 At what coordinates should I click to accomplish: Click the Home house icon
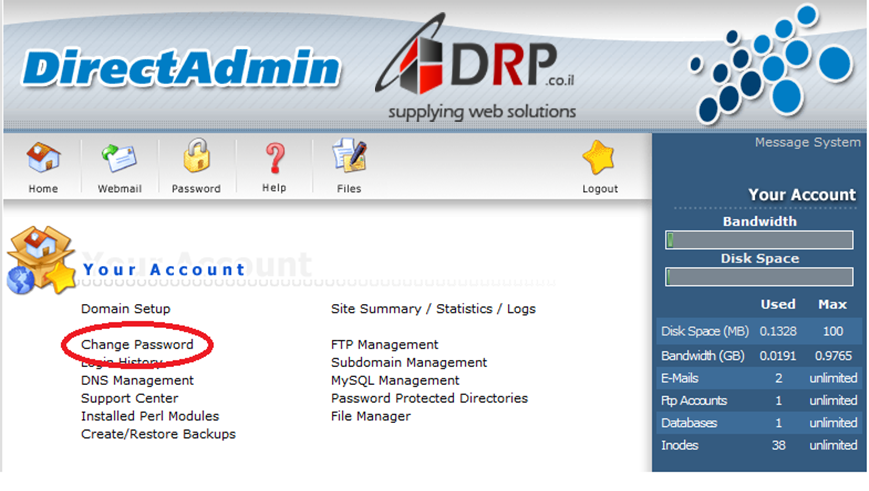43,160
